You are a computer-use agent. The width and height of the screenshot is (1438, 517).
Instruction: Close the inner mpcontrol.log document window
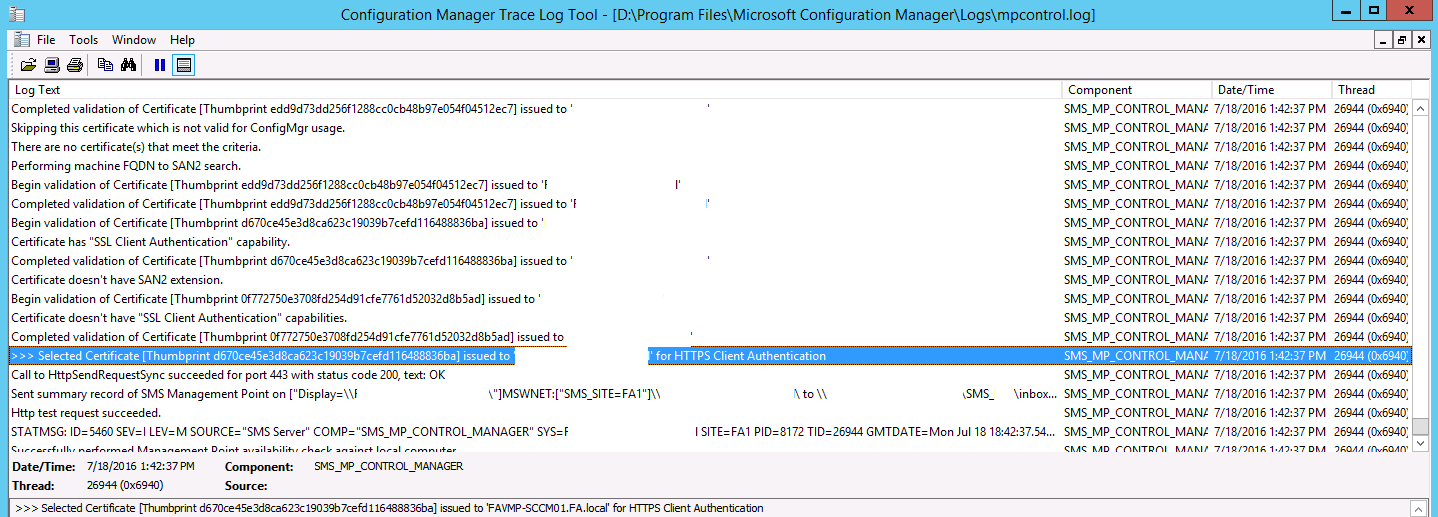[1420, 40]
